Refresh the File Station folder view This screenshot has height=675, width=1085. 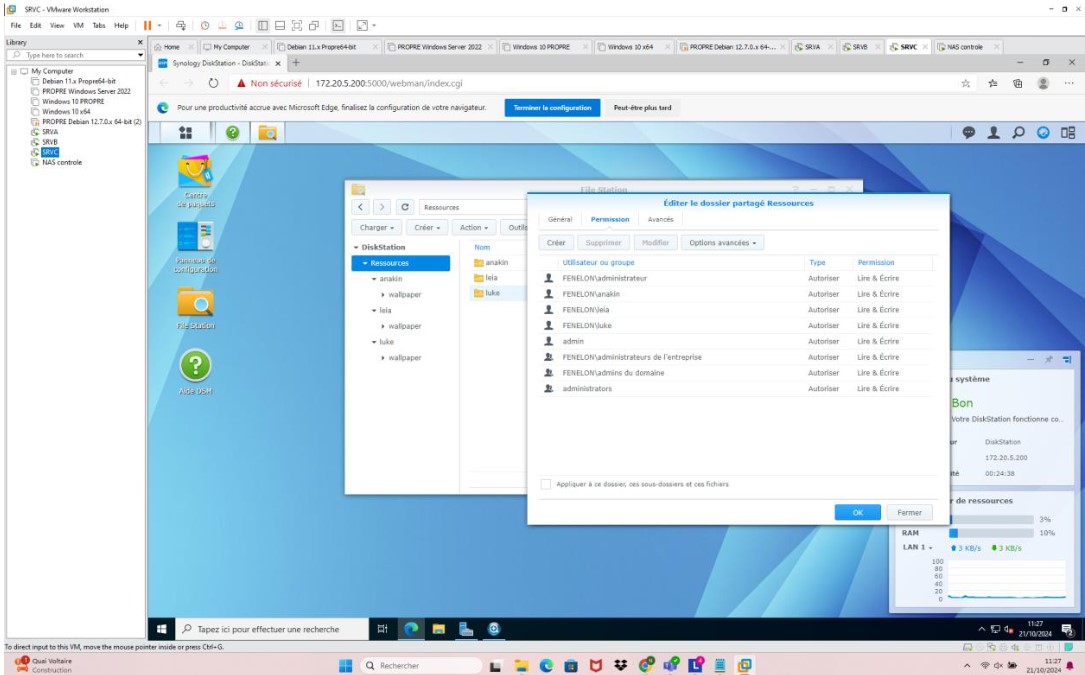405,207
